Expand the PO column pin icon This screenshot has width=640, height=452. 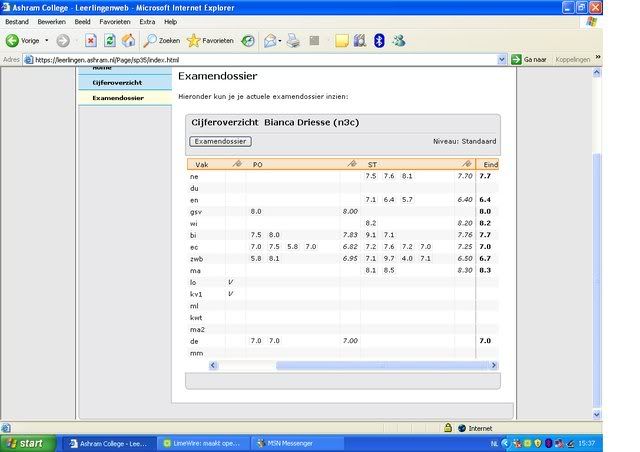click(x=351, y=164)
